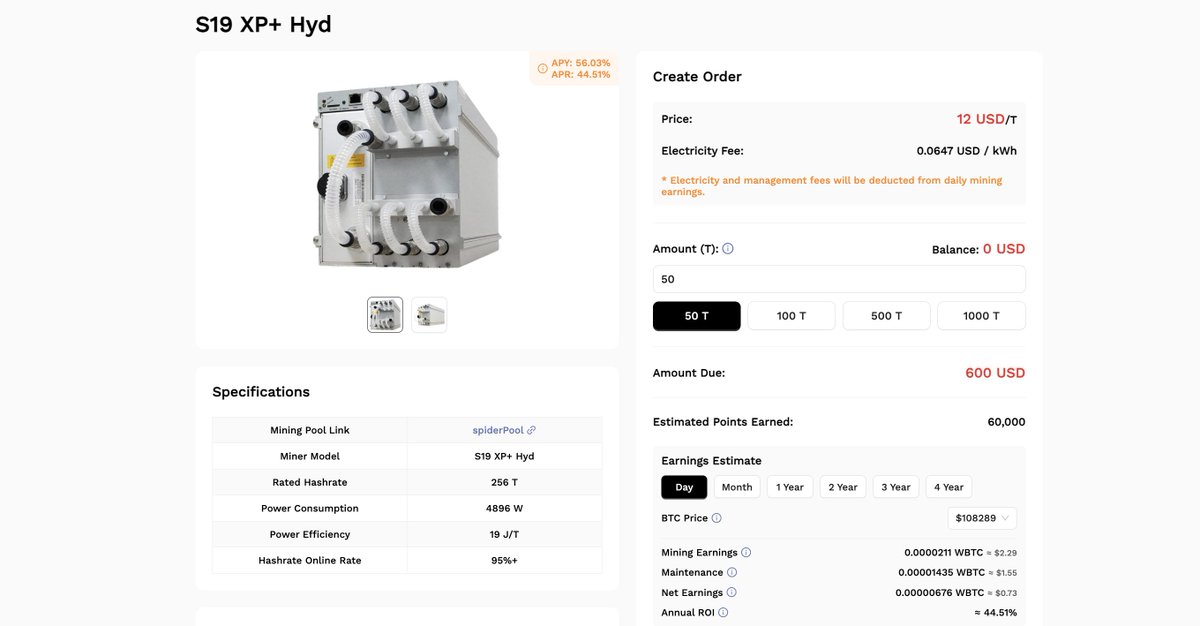Show the 1 Year earnings estimate
The image size is (1200, 626).
(x=790, y=487)
